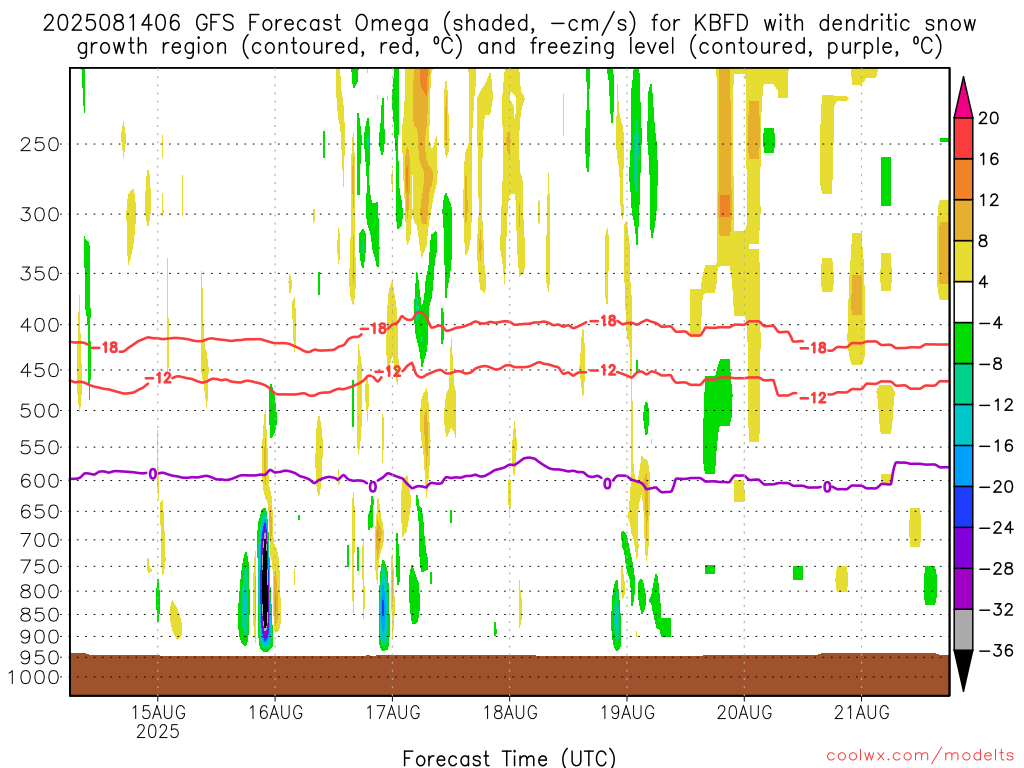Click the brown below-ground terrain band
This screenshot has height=768, width=1024.
pyautogui.click(x=509, y=675)
